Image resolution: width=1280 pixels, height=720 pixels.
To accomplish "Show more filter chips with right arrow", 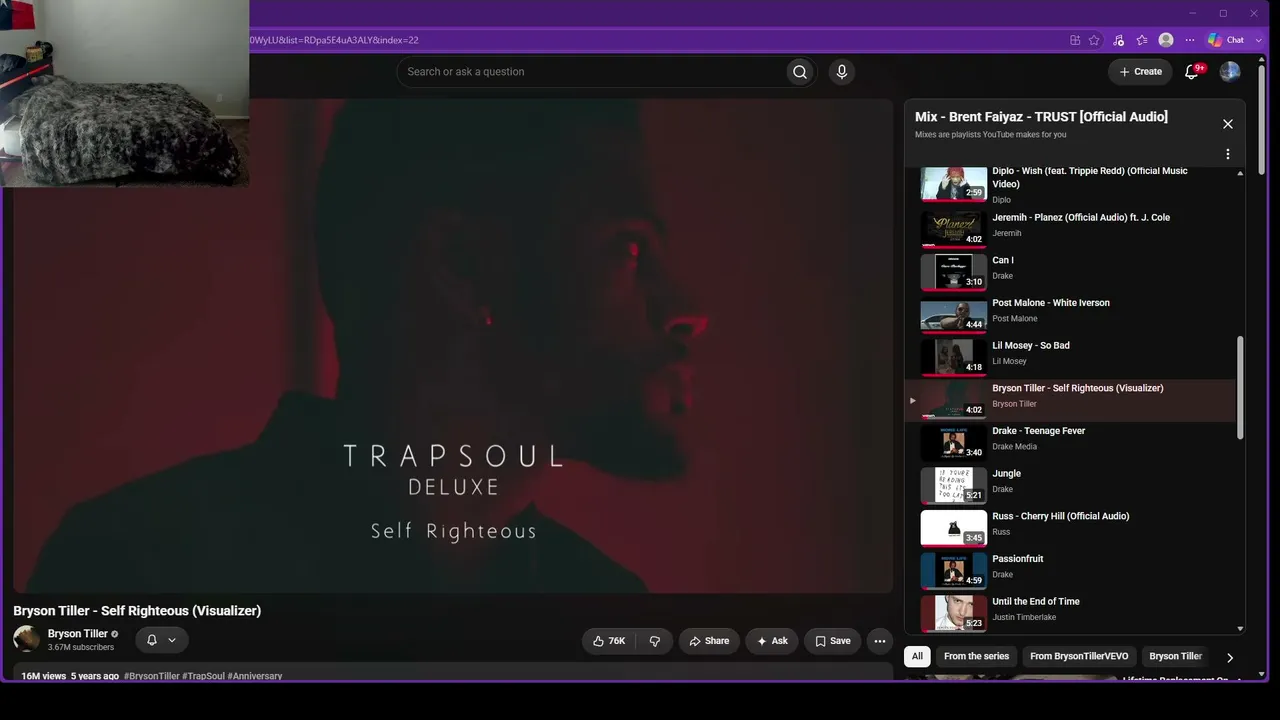I will (x=1230, y=657).
